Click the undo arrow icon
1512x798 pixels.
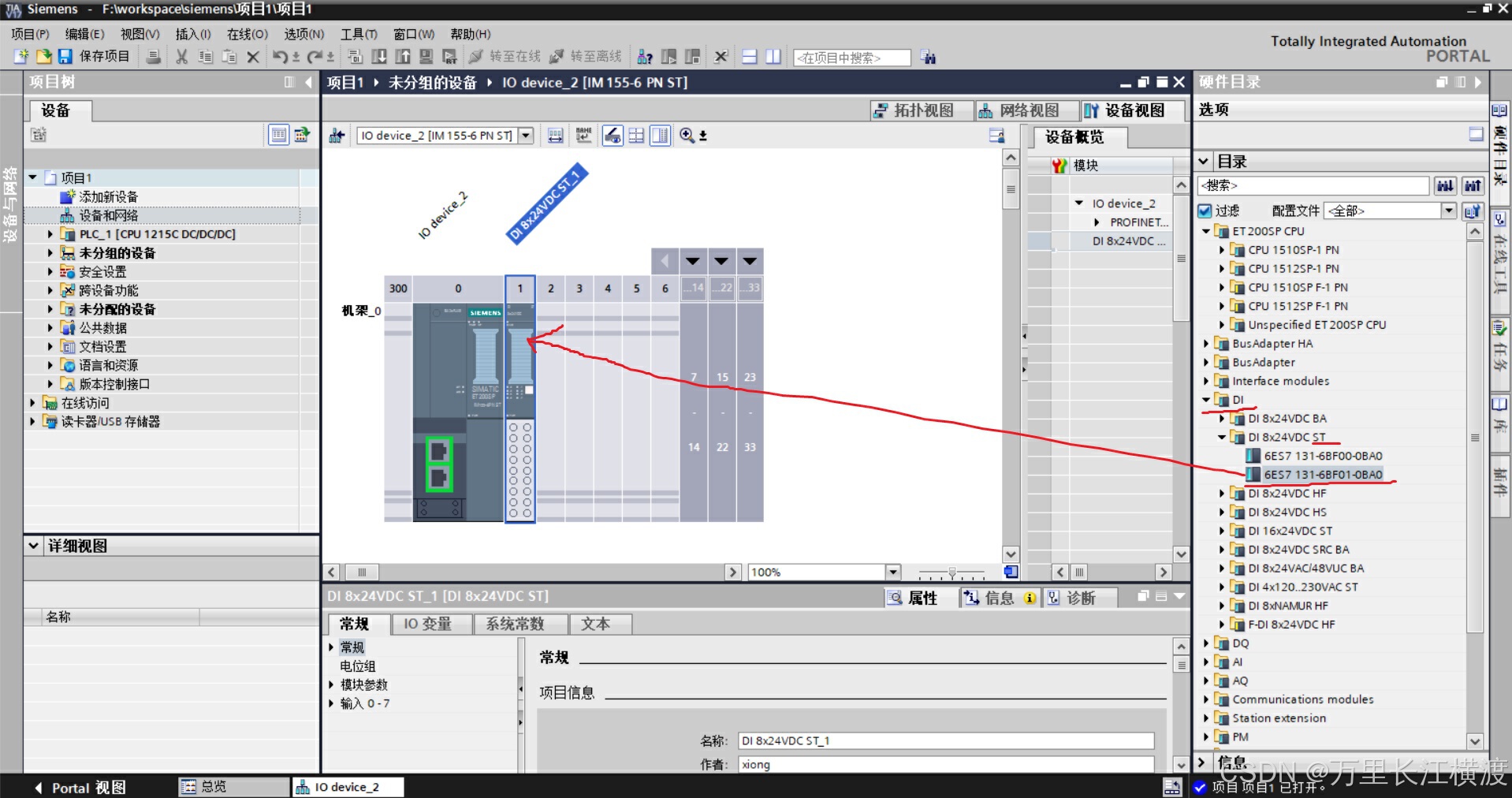(280, 57)
